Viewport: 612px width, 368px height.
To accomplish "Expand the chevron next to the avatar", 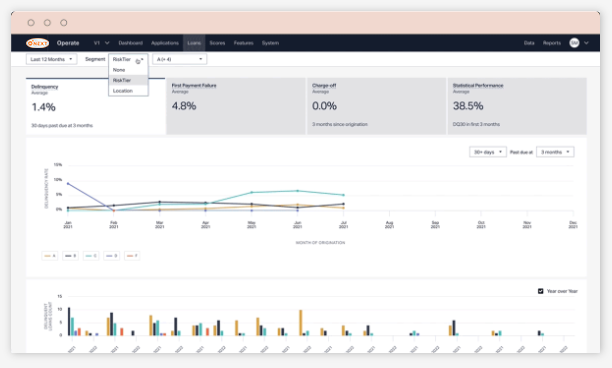I will tap(586, 43).
